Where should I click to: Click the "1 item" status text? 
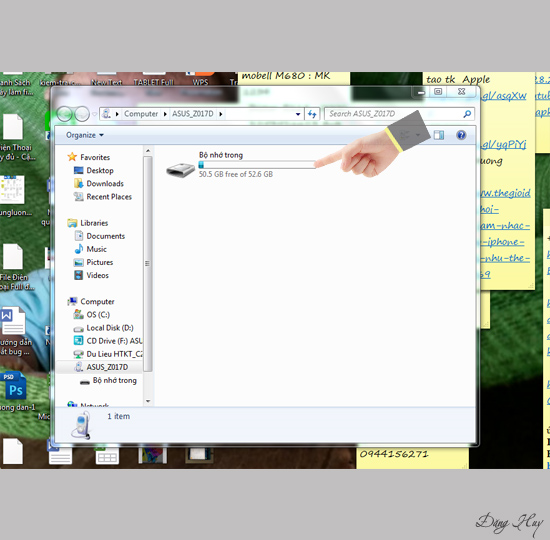coord(119,416)
